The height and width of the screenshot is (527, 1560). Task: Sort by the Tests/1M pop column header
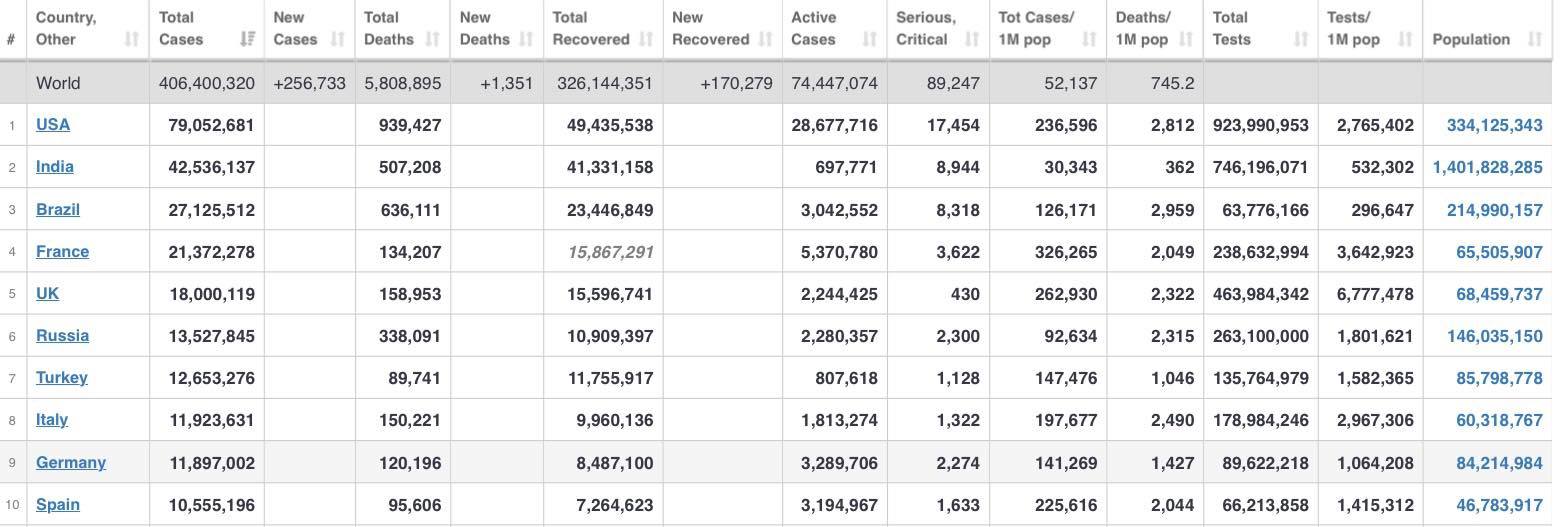pos(1369,29)
